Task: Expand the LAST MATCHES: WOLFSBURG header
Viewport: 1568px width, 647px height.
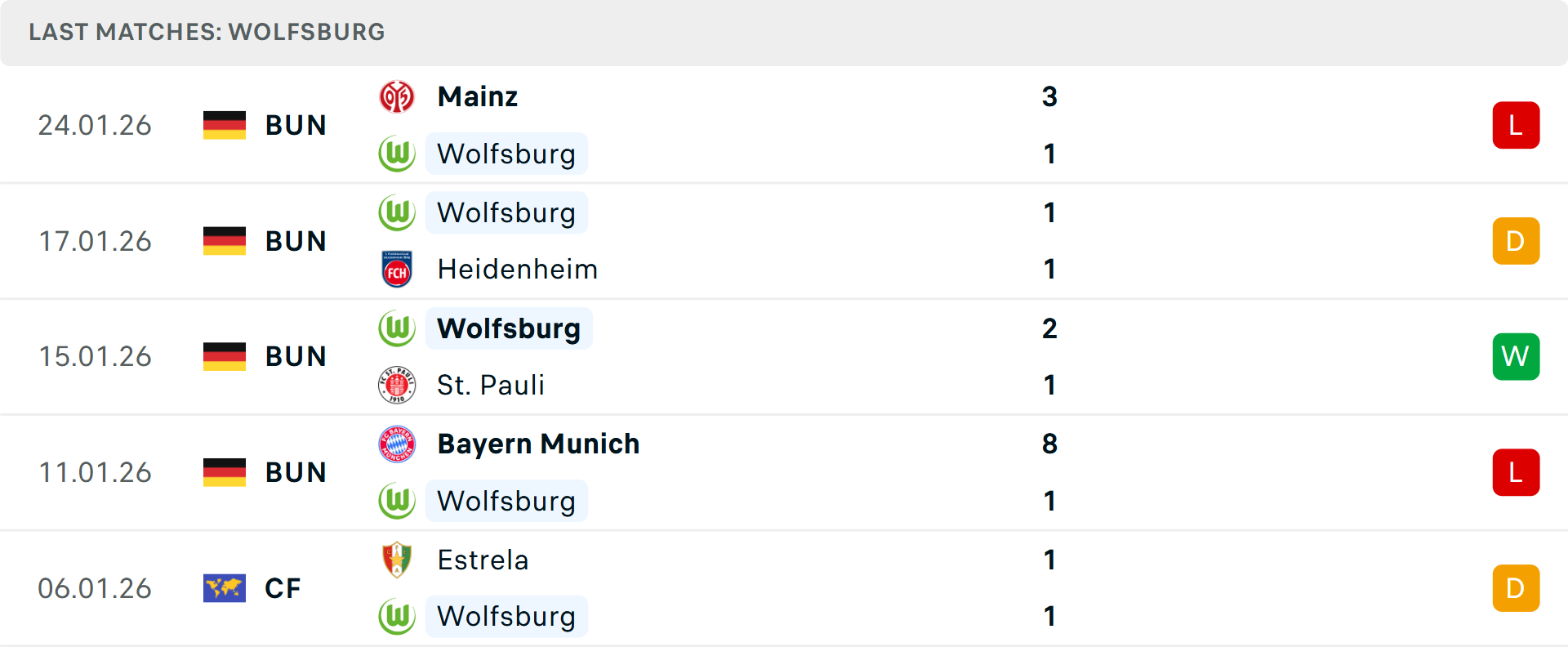Action: point(206,32)
